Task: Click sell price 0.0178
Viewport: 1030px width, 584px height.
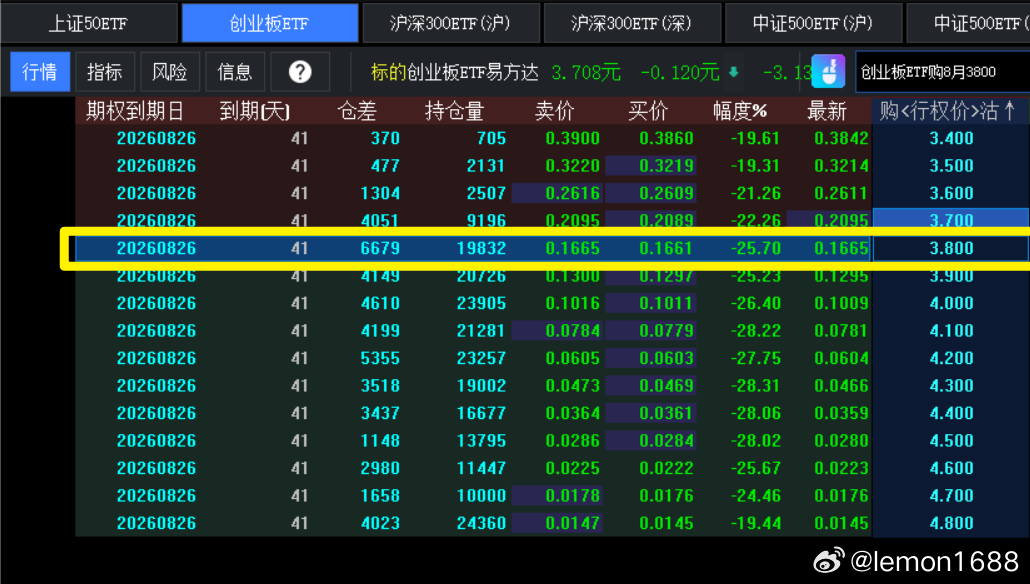Action: click(572, 496)
